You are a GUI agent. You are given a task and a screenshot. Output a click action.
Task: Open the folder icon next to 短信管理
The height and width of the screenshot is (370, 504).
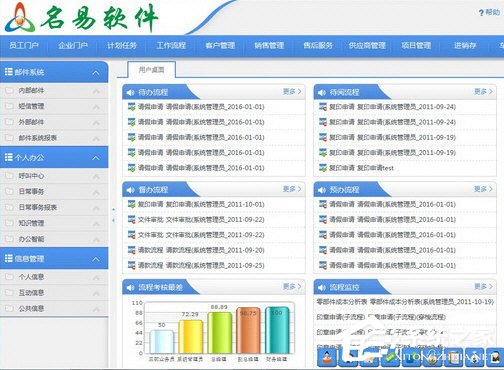point(9,106)
